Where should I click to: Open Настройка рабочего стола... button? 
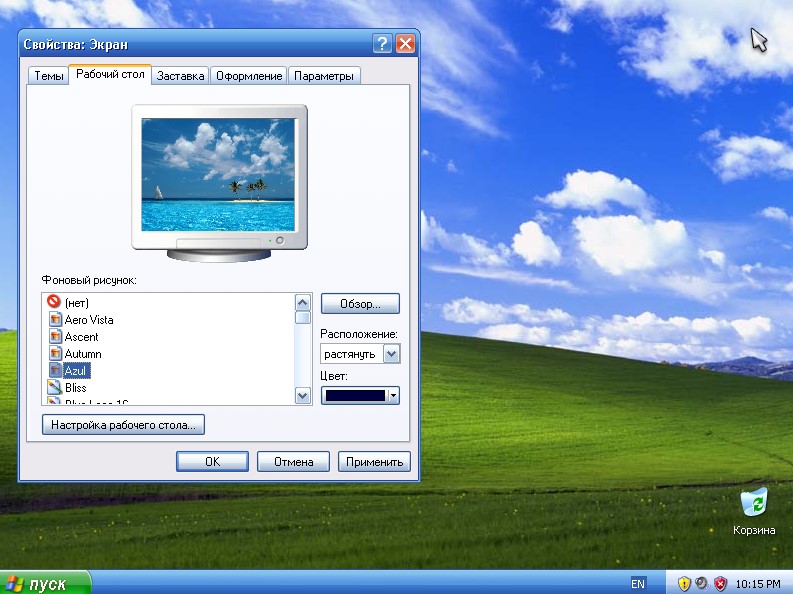click(123, 425)
